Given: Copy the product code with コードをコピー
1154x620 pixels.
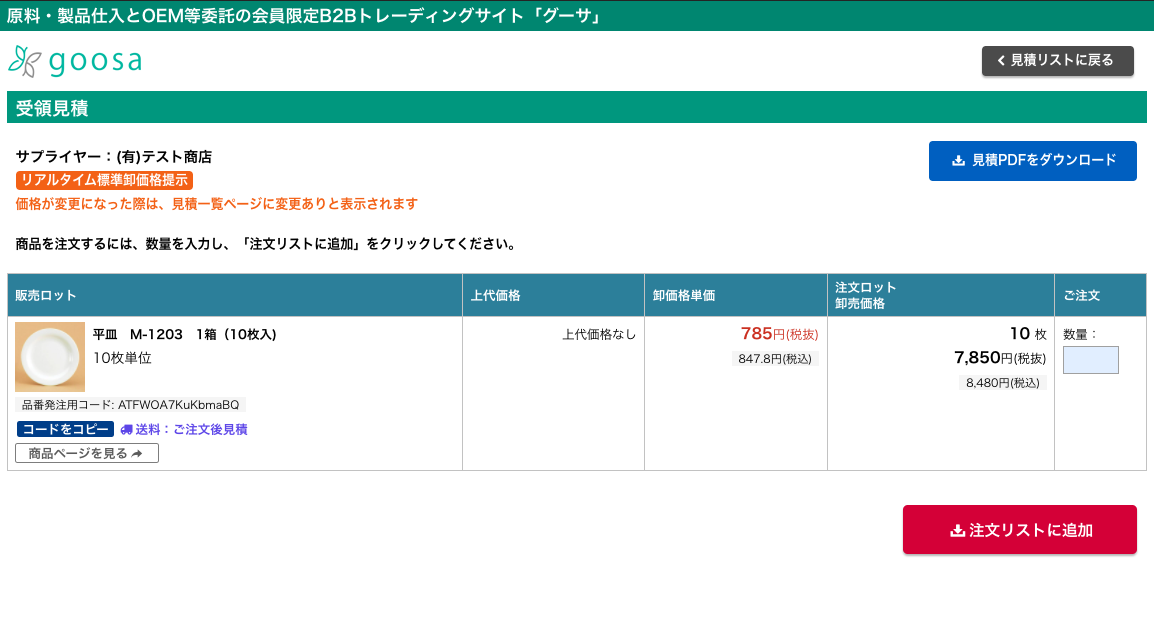Looking at the screenshot, I should (x=65, y=430).
